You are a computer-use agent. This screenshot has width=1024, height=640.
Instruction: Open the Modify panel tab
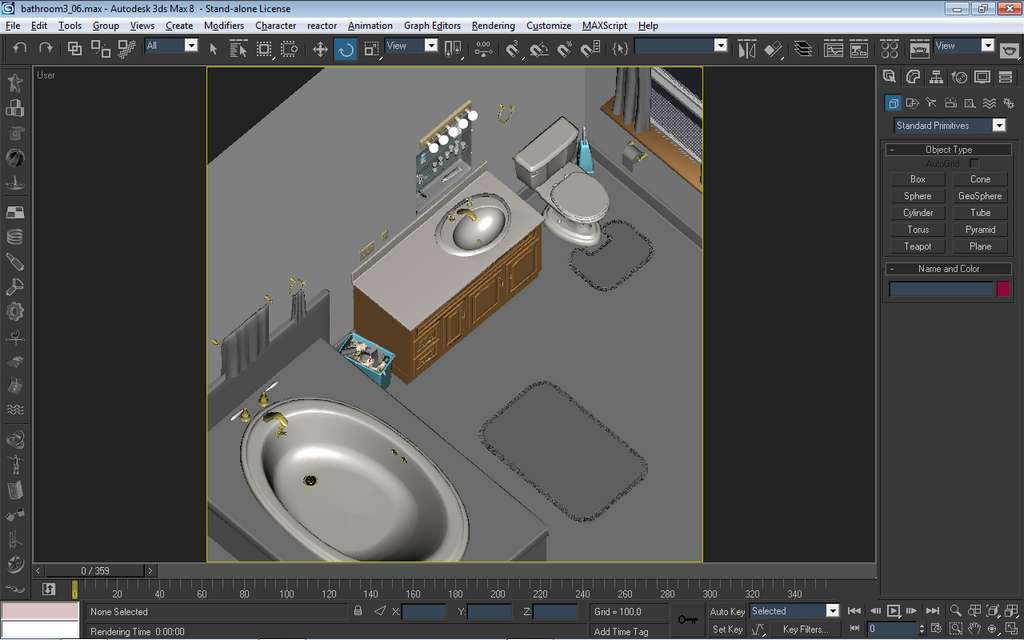pos(912,77)
